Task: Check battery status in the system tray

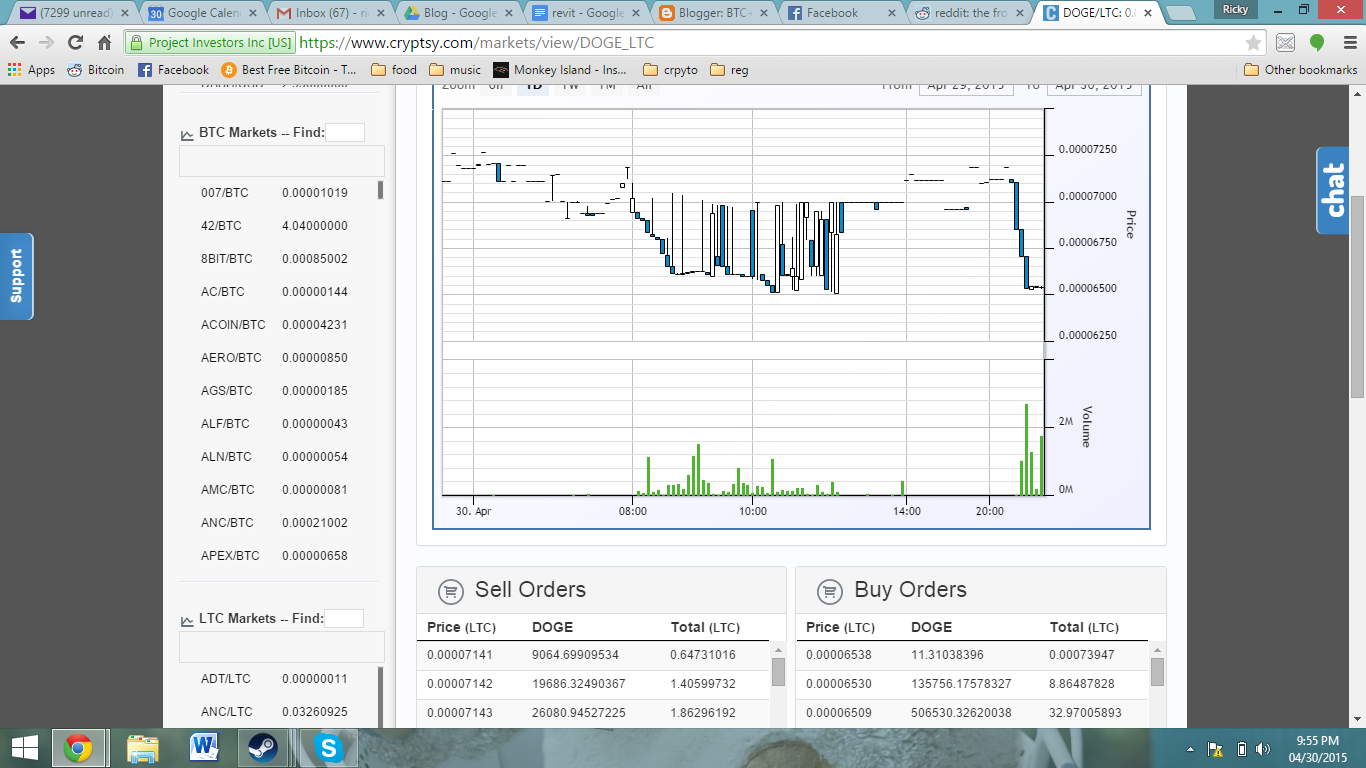Action: 1241,748
